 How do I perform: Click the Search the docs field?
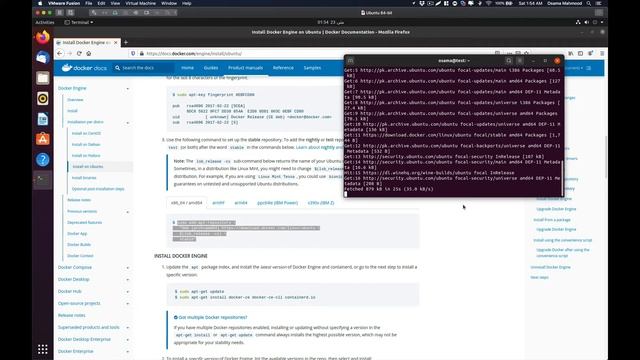click(x=143, y=68)
